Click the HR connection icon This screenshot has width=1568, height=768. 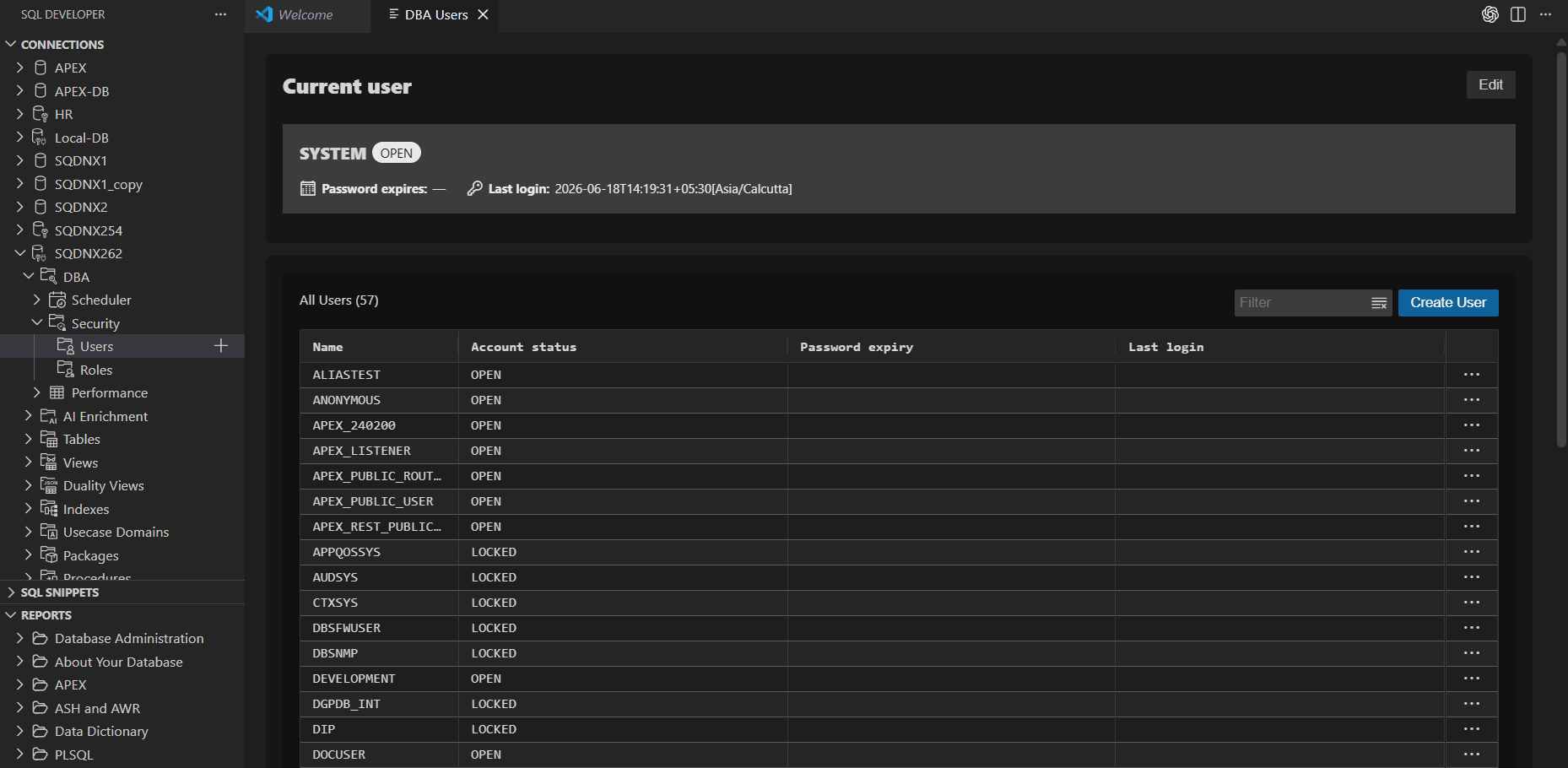41,114
